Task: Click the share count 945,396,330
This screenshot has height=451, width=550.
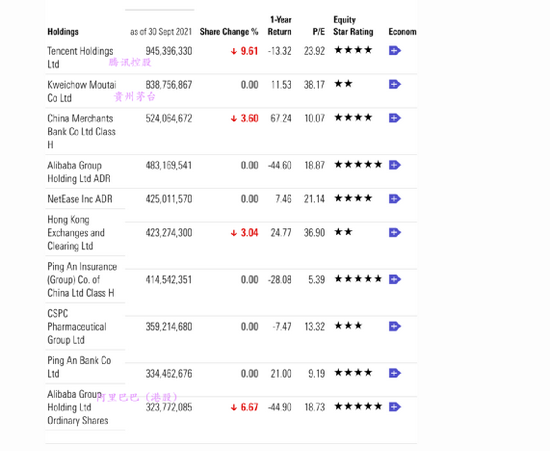Action: [x=169, y=51]
